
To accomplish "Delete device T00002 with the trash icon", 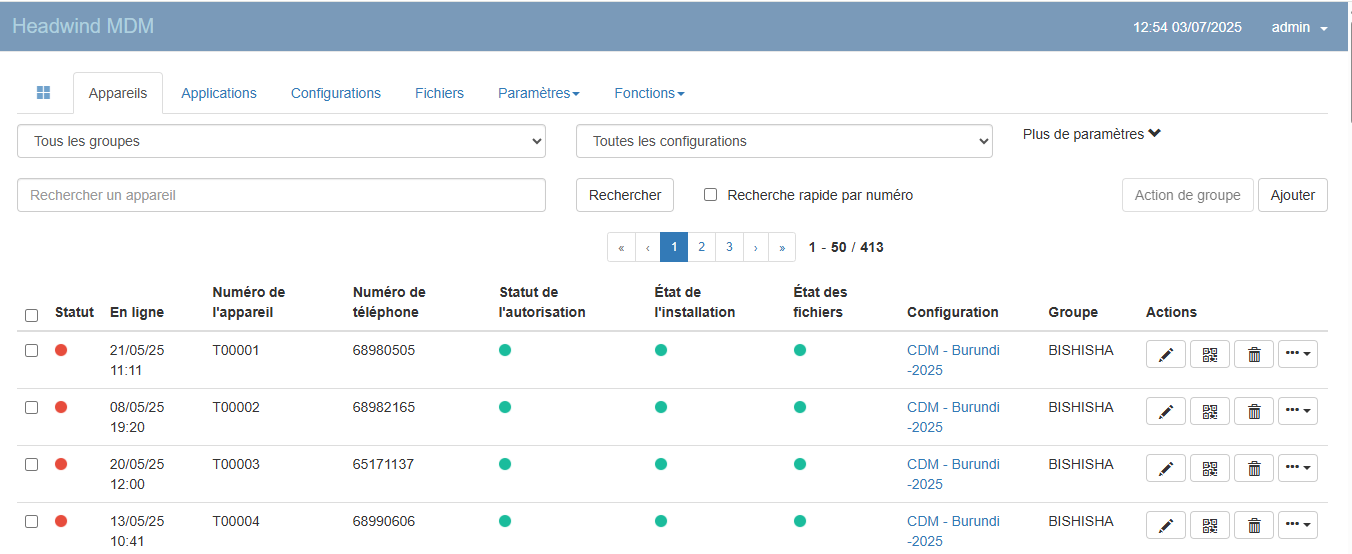I will (x=1254, y=412).
